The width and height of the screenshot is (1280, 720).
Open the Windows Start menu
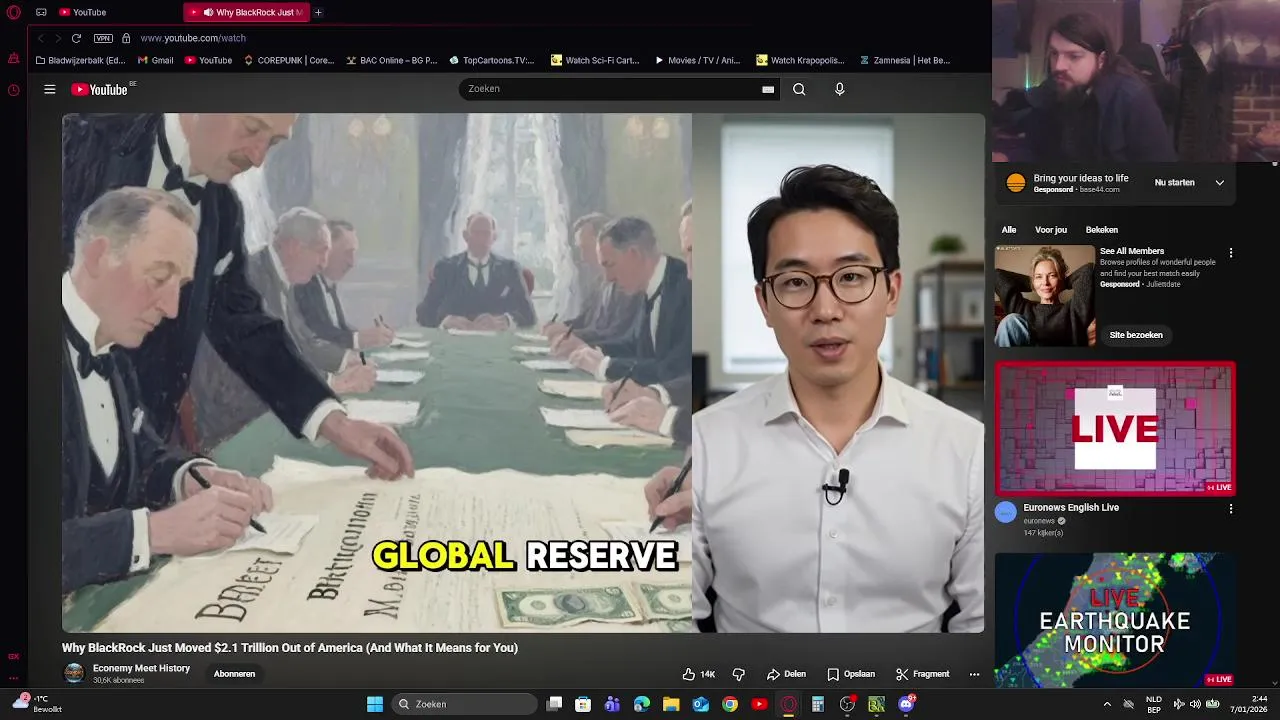point(375,704)
